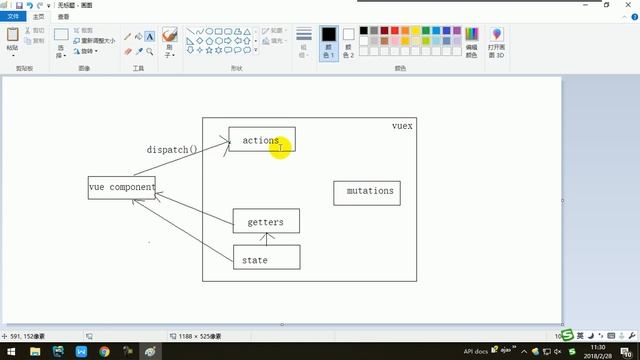Save via the quick access floppy icon

tap(19, 5)
